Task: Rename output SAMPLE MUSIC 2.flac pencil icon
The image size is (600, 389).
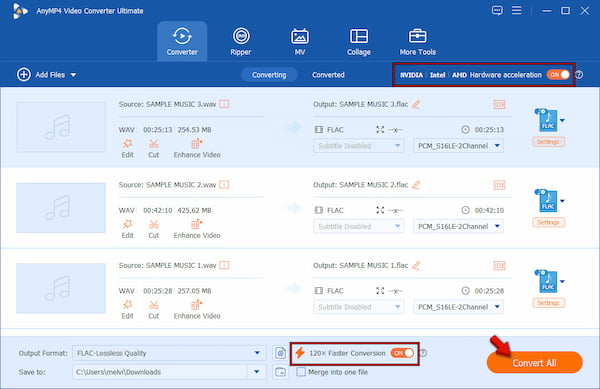Action: 416,185
